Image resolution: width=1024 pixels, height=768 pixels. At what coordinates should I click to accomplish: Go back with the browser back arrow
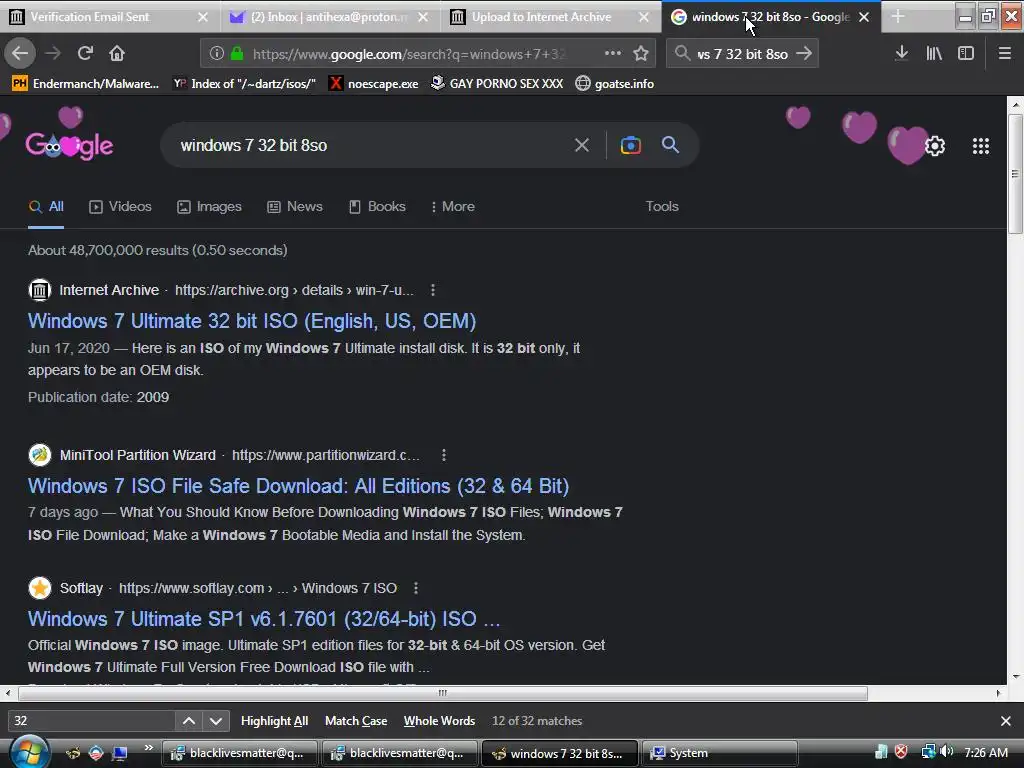coord(20,54)
